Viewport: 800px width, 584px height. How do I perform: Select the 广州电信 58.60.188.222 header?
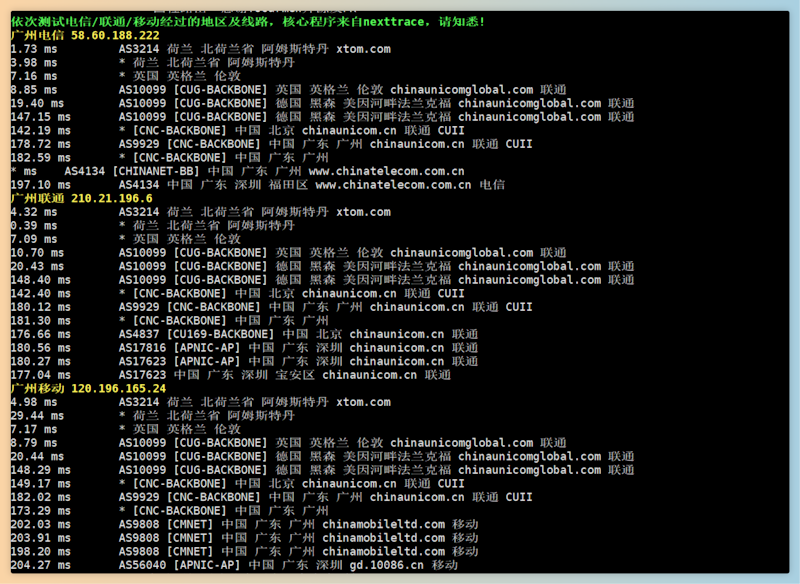pyautogui.click(x=85, y=36)
